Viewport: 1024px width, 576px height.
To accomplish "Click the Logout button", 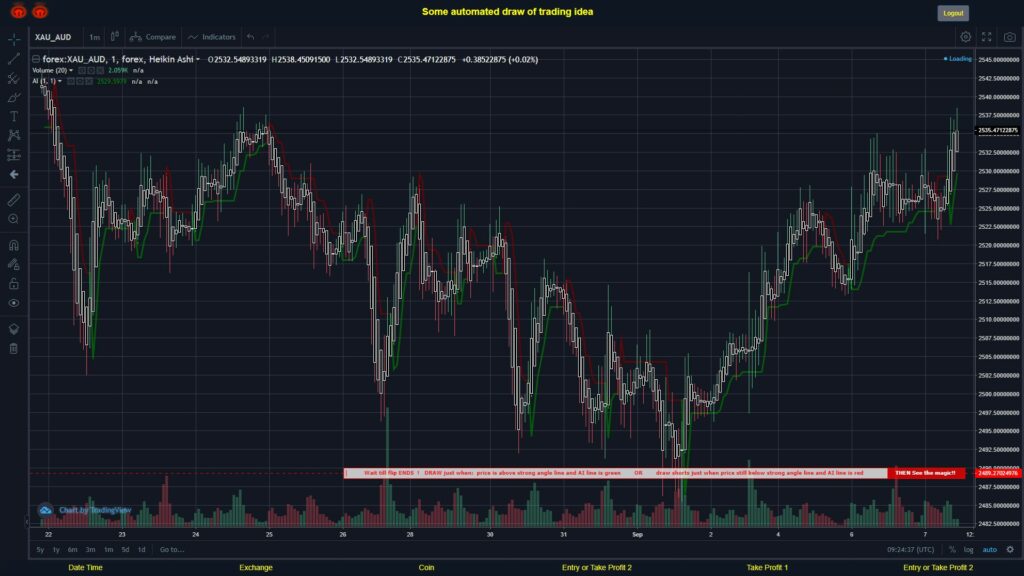I will (953, 13).
